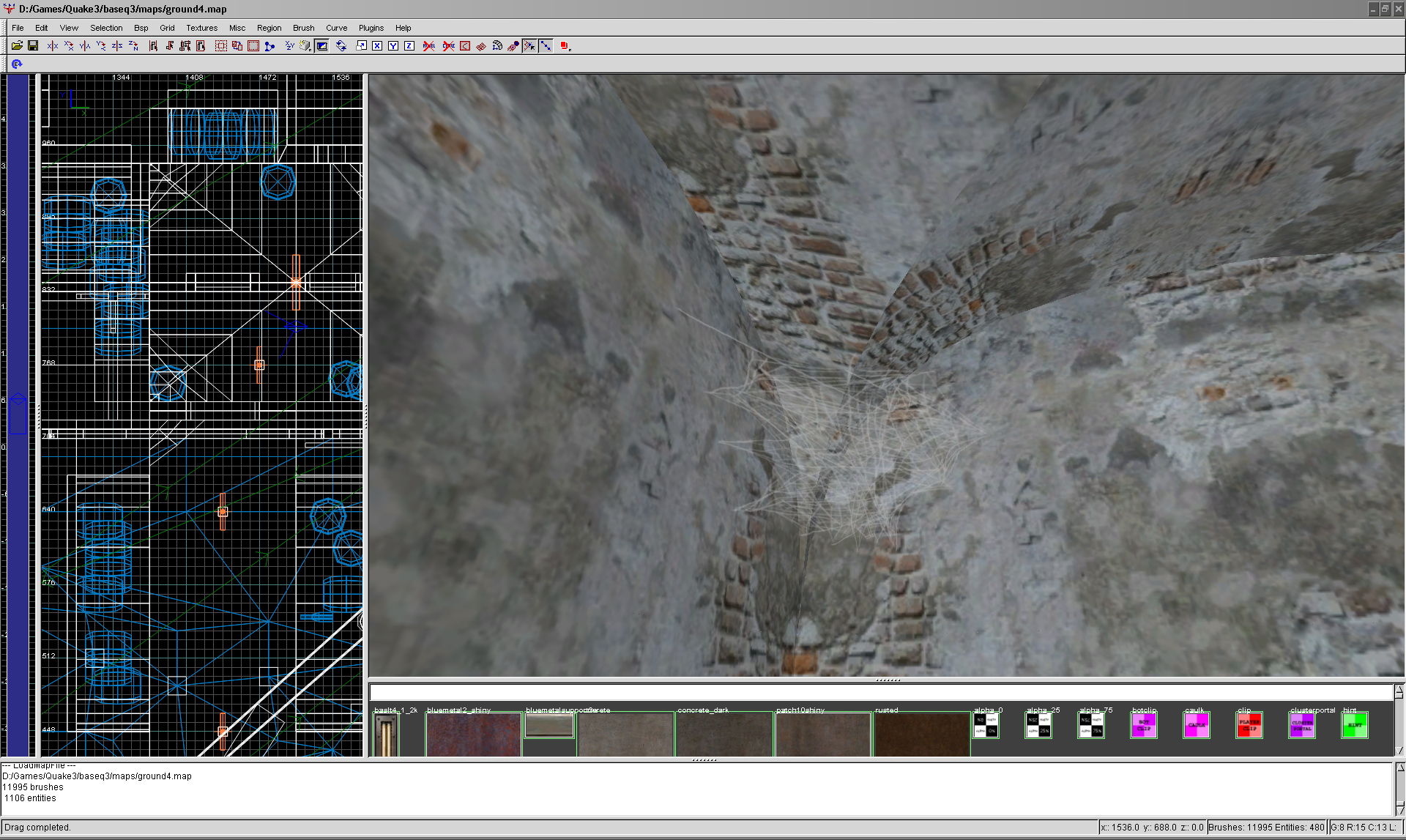Image resolution: width=1406 pixels, height=840 pixels.
Task: Click the Save map icon
Action: coord(33,45)
